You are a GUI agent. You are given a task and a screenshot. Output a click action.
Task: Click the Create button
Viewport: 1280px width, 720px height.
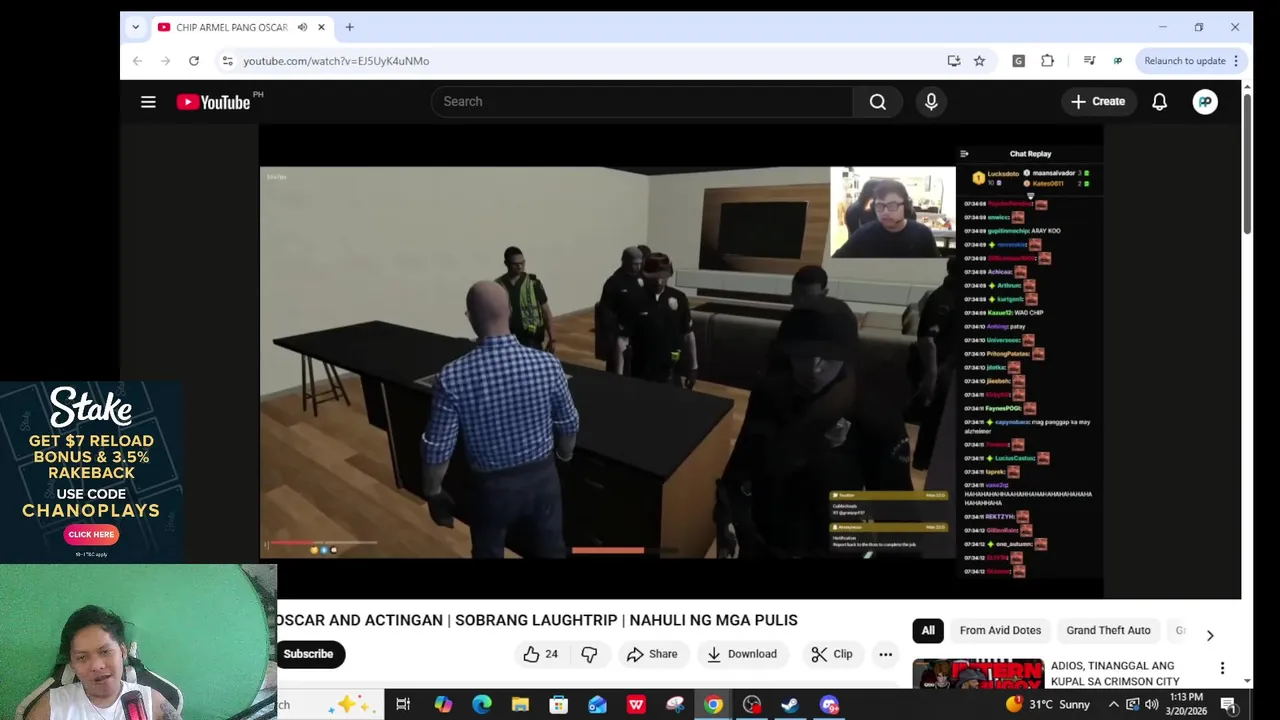(x=1098, y=102)
